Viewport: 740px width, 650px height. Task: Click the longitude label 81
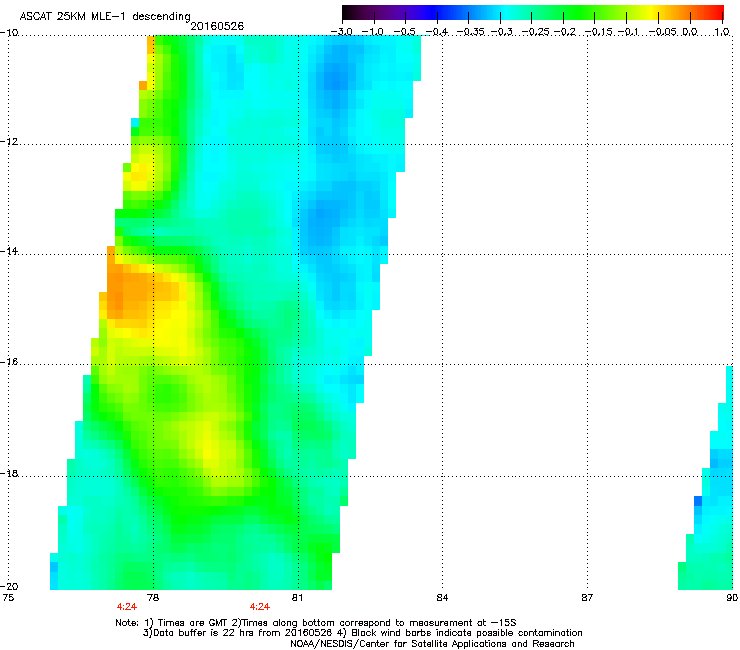point(297,598)
